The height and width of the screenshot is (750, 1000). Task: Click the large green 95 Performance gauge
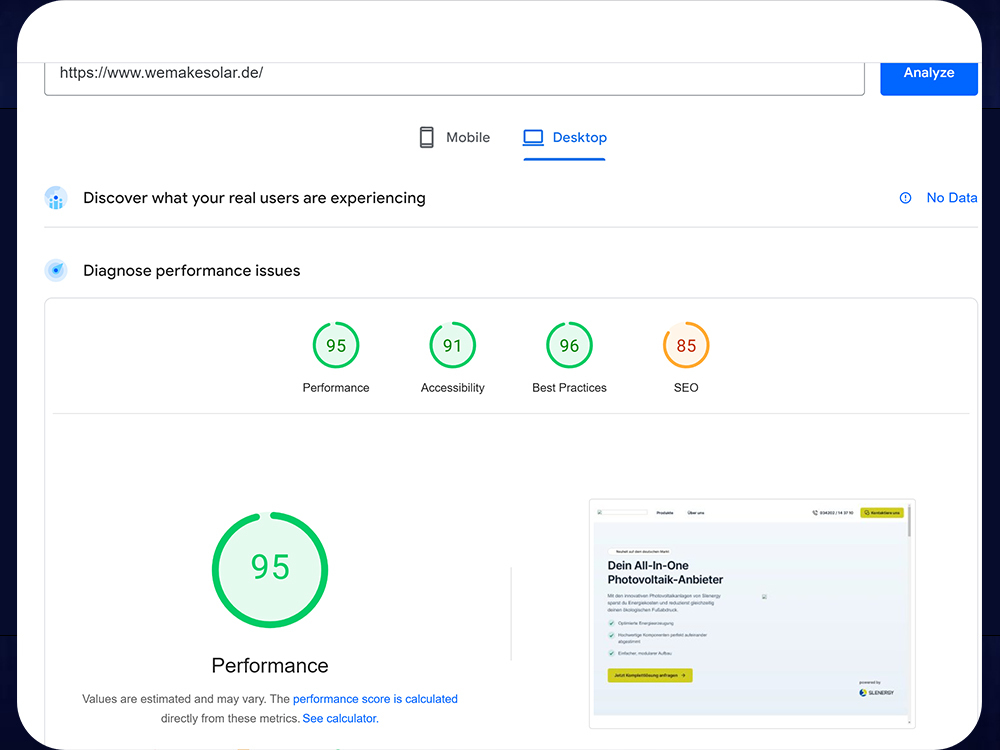[x=270, y=569]
